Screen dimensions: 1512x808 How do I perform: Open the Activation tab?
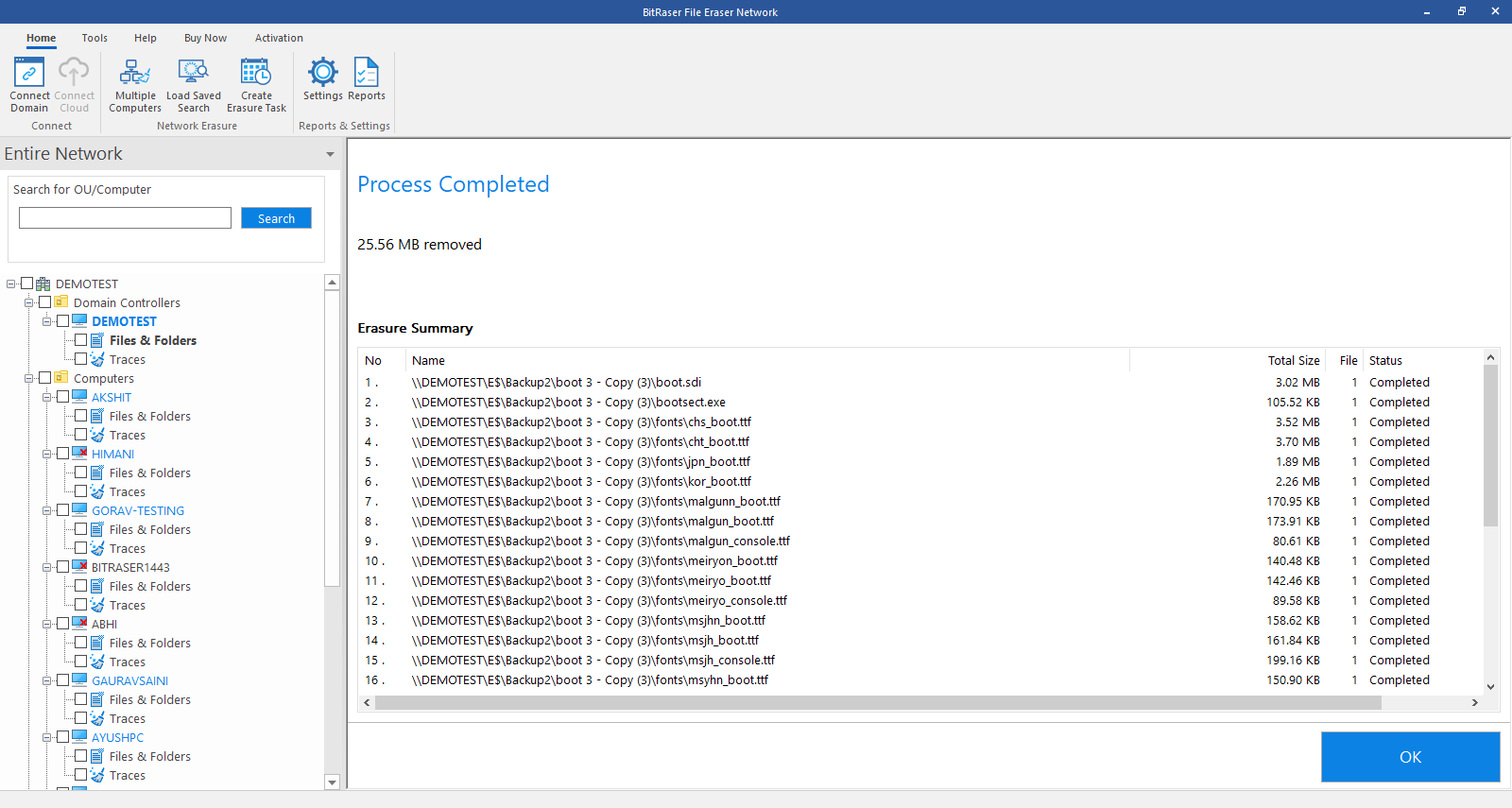click(x=279, y=38)
